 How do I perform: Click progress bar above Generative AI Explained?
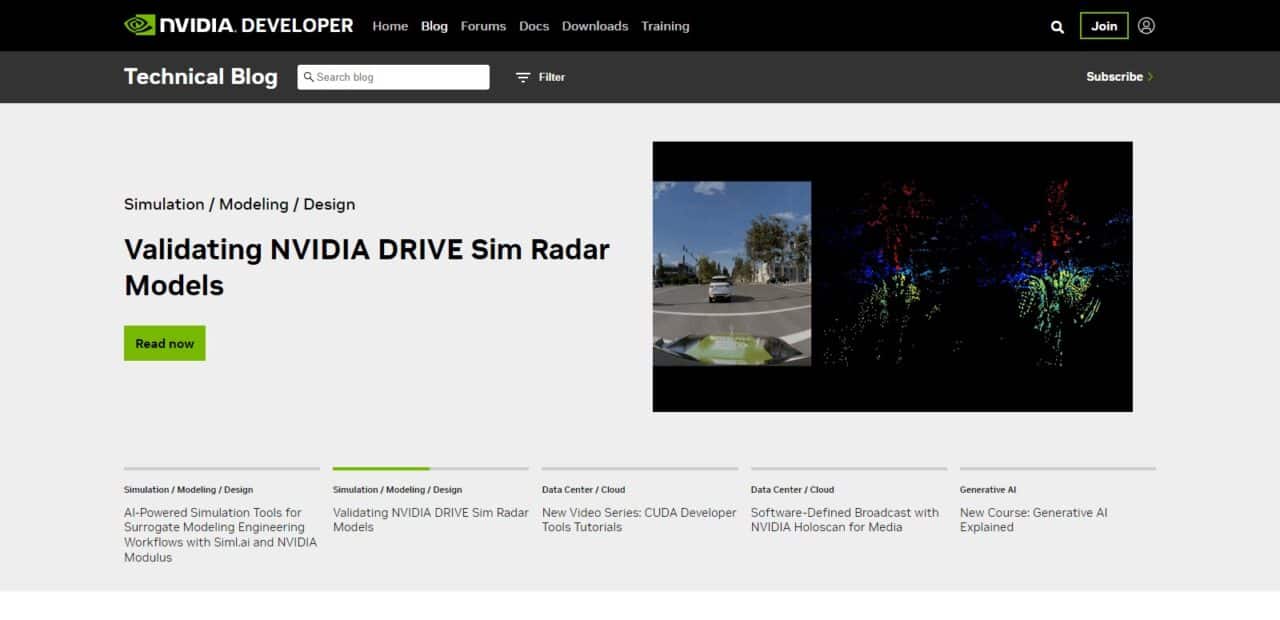1058,468
